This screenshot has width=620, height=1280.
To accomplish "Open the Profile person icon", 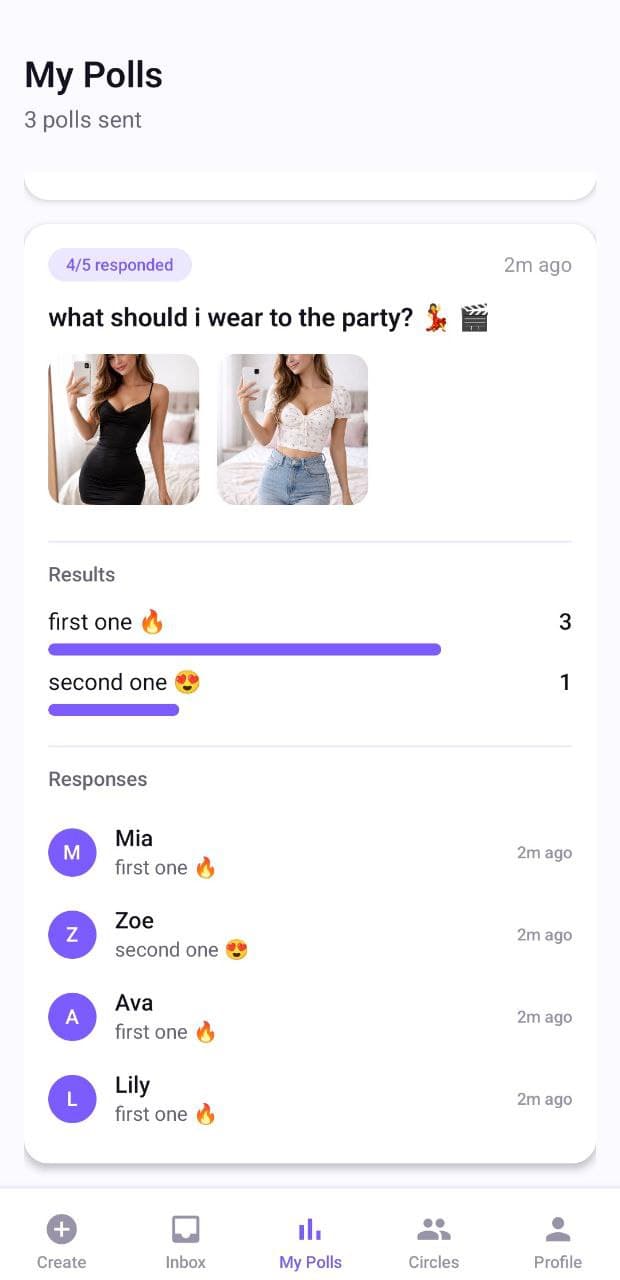I will 557,1228.
